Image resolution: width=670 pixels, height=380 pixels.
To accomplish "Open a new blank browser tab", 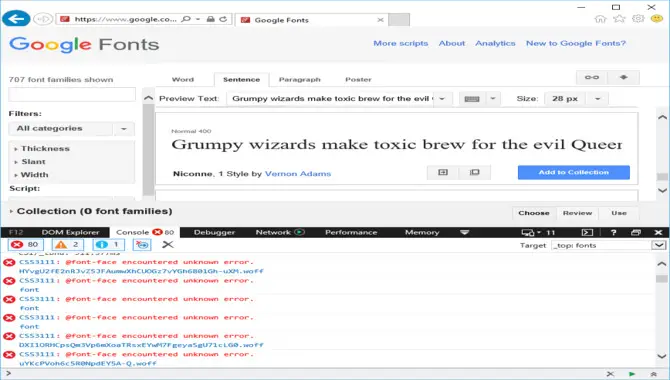I will coord(399,20).
